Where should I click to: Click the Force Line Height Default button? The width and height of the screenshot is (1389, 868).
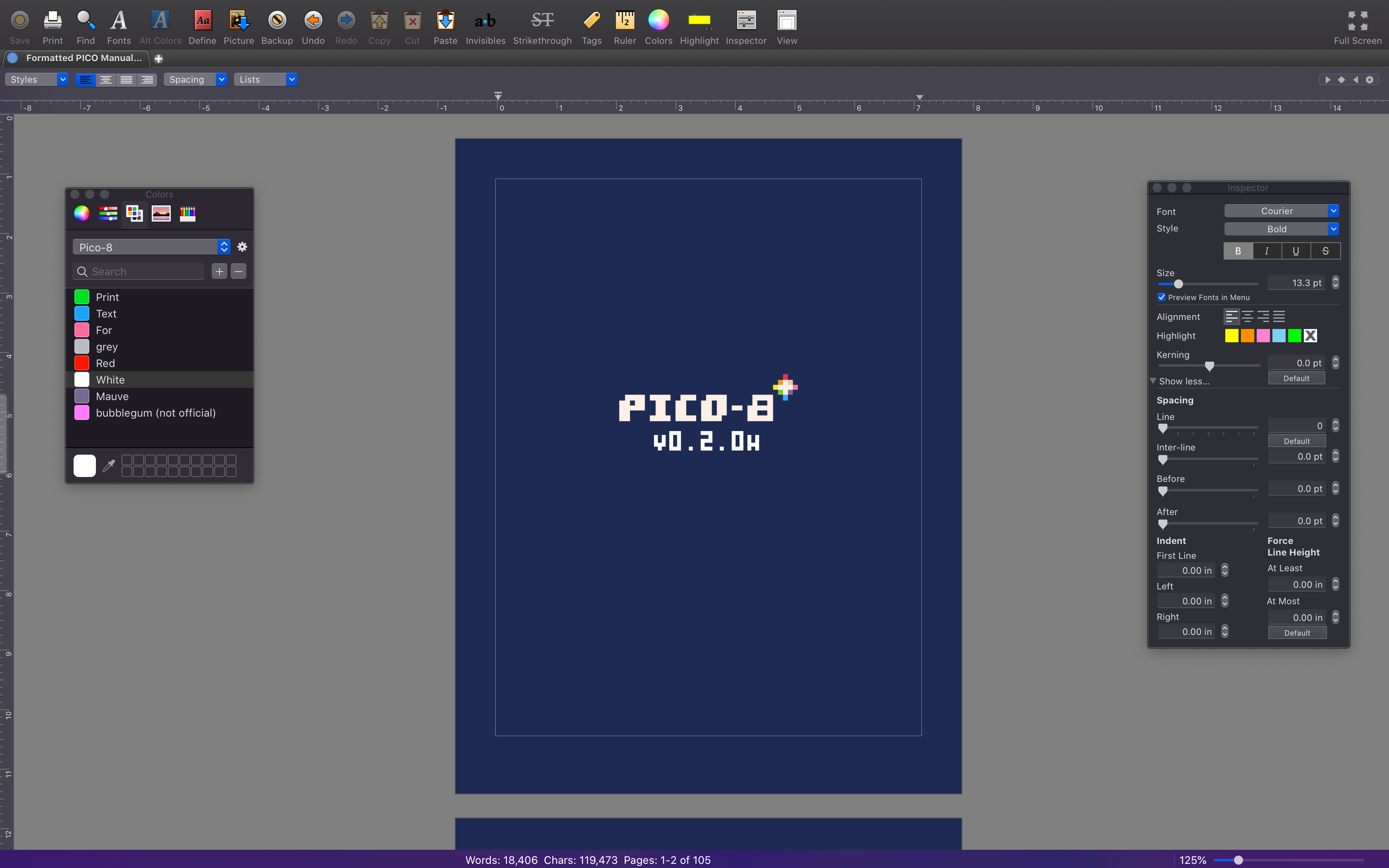pos(1297,633)
